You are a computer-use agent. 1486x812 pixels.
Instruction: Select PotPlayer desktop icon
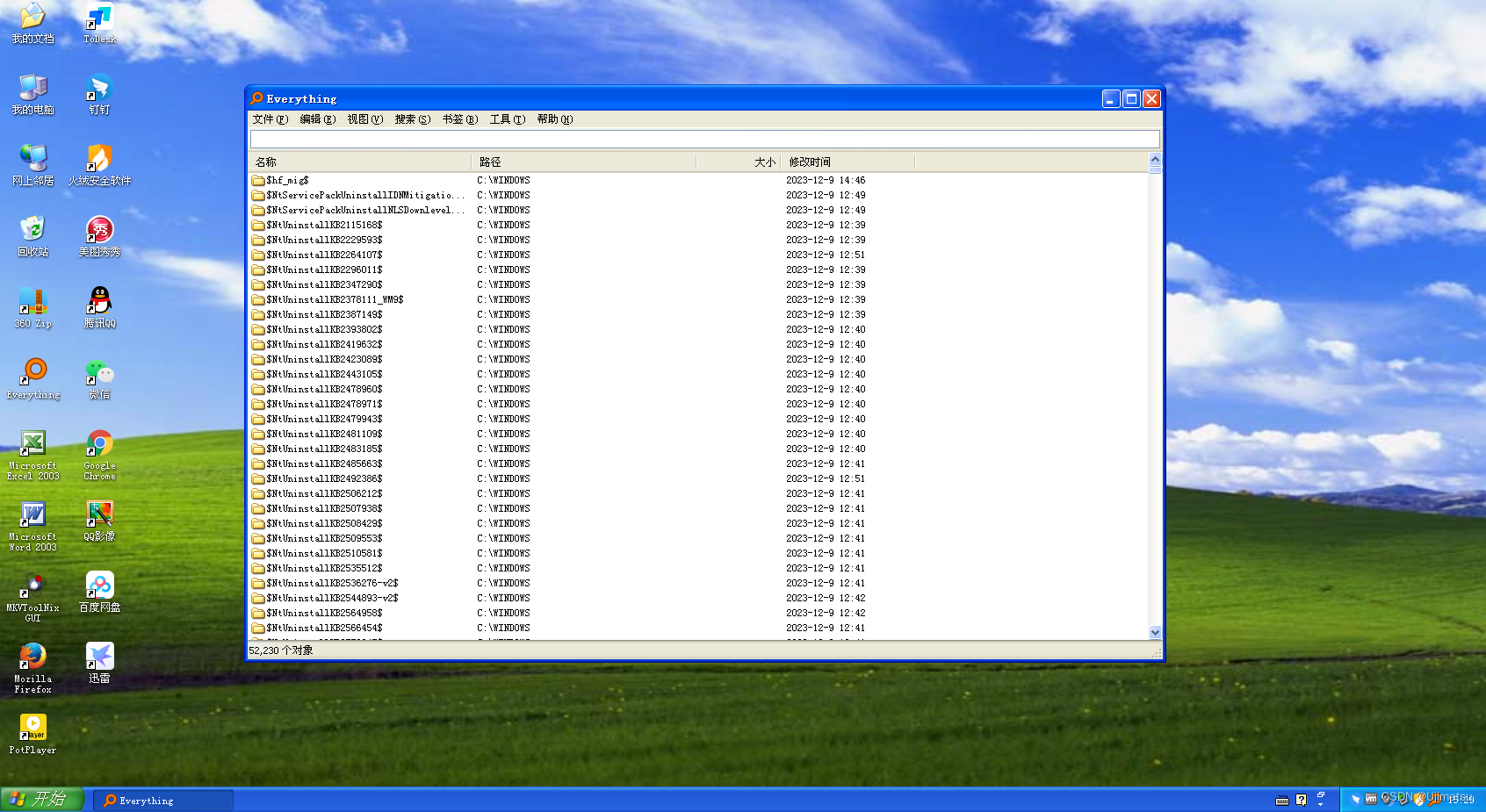click(32, 734)
